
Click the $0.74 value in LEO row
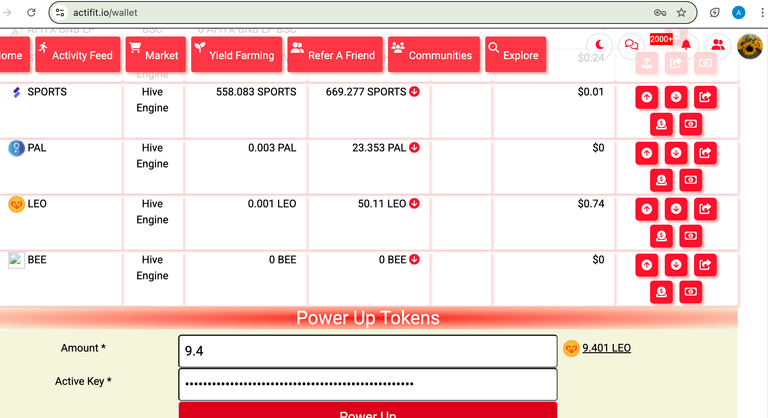click(591, 203)
